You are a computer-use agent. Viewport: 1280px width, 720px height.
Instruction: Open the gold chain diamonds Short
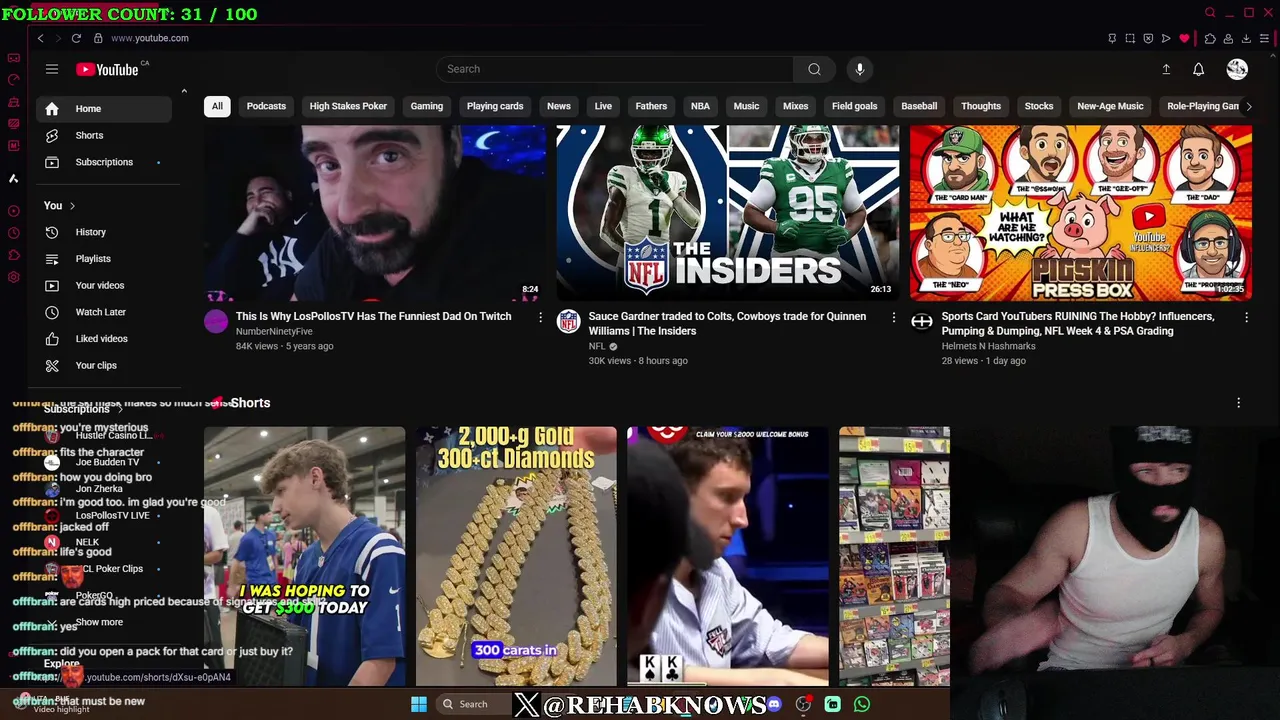[516, 556]
